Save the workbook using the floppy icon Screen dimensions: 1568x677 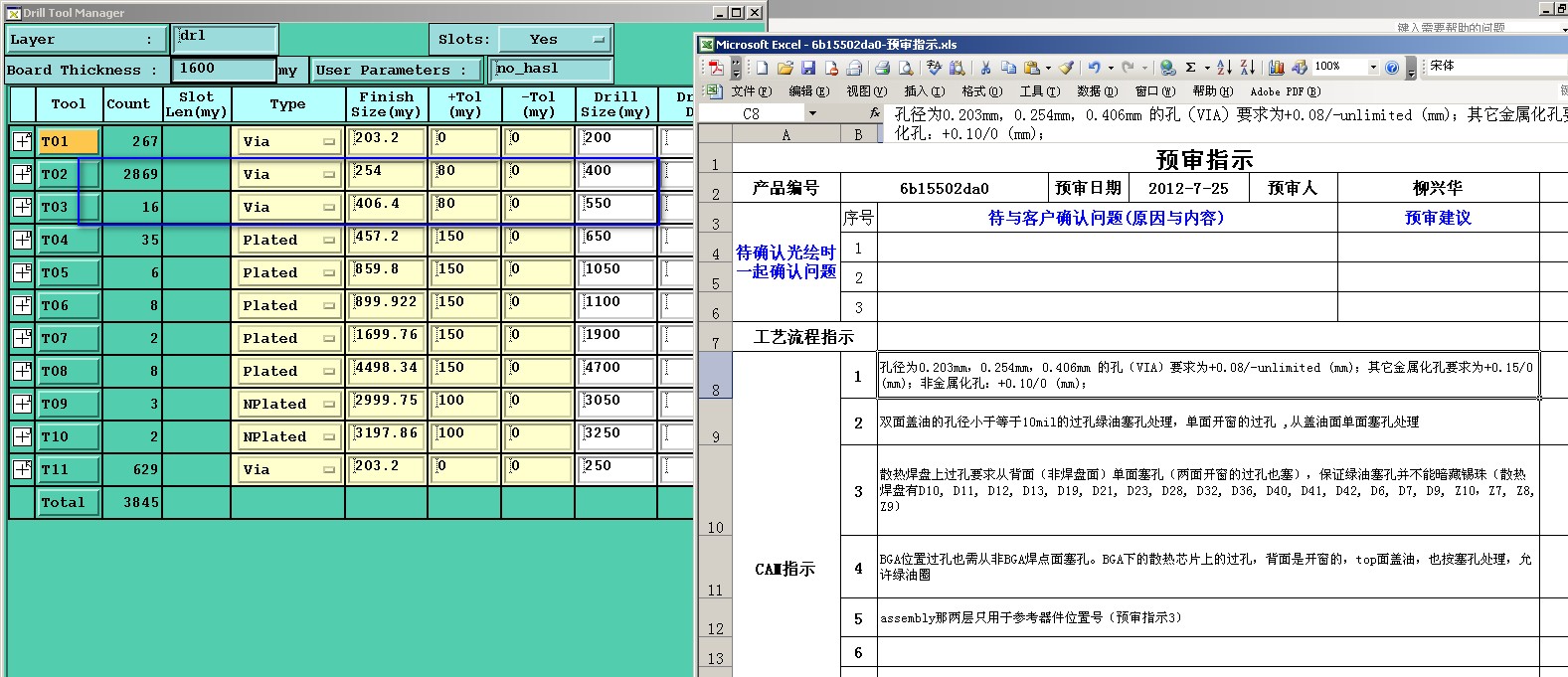point(807,67)
